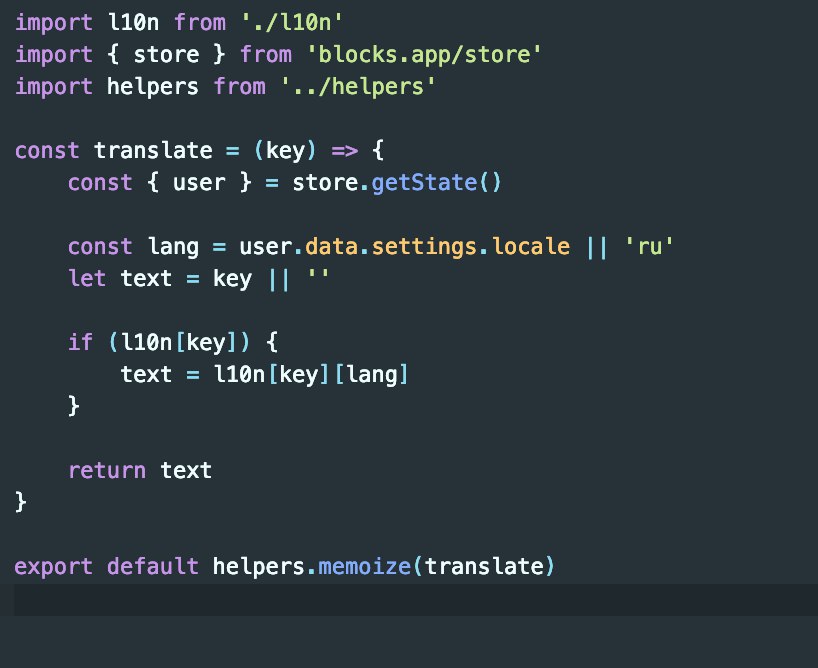The height and width of the screenshot is (668, 818).
Task: Click 'store' inside the import braces
Action: [166, 54]
